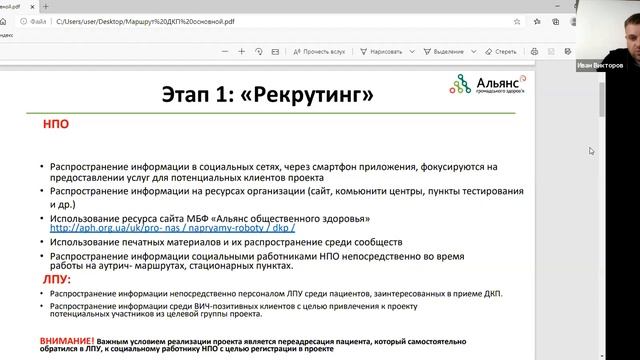This screenshot has height=360, width=640.
Task: Click the Альянс logo on slide
Action: [x=488, y=84]
